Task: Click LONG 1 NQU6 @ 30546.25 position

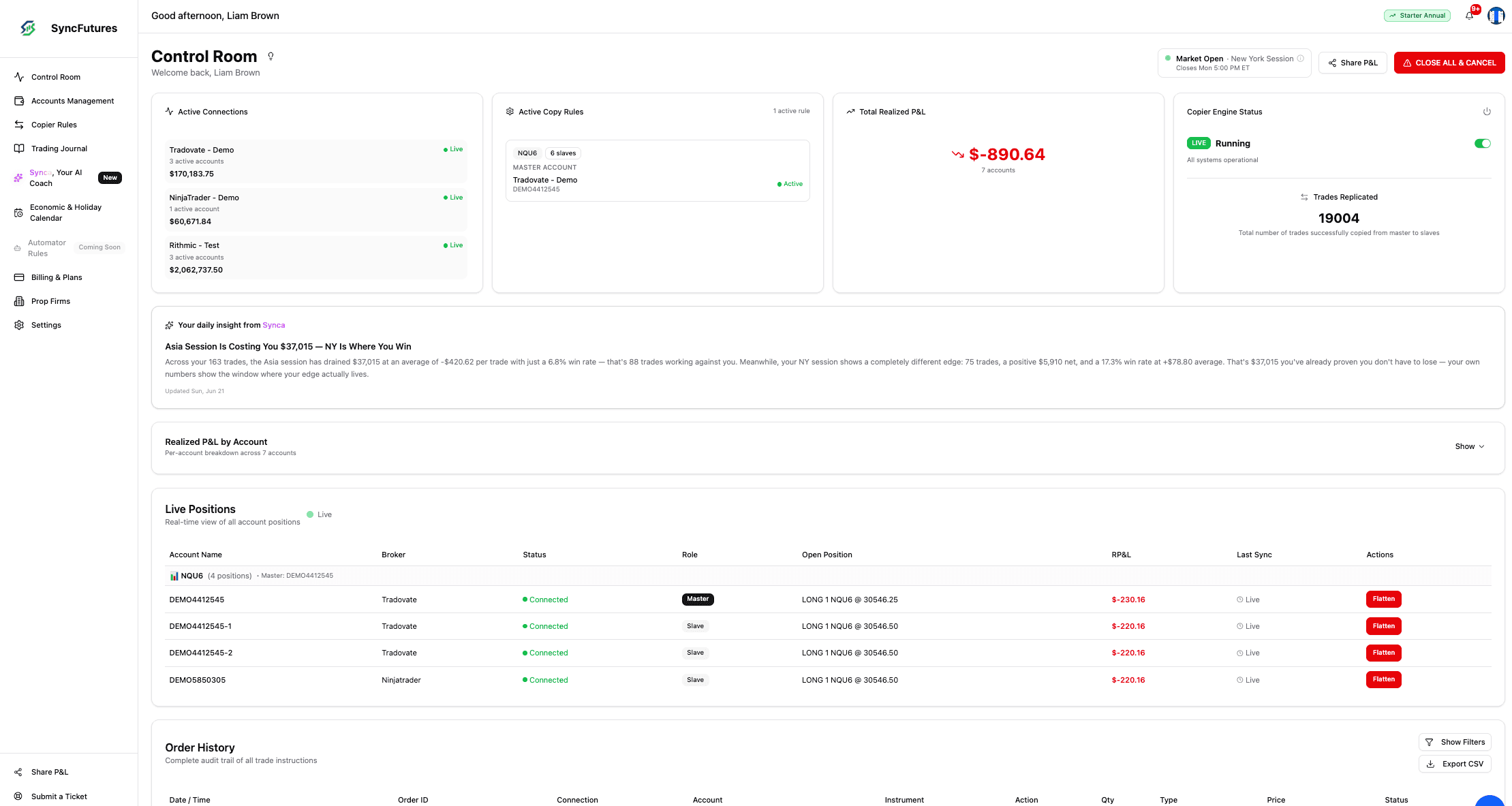Action: pyautogui.click(x=850, y=600)
